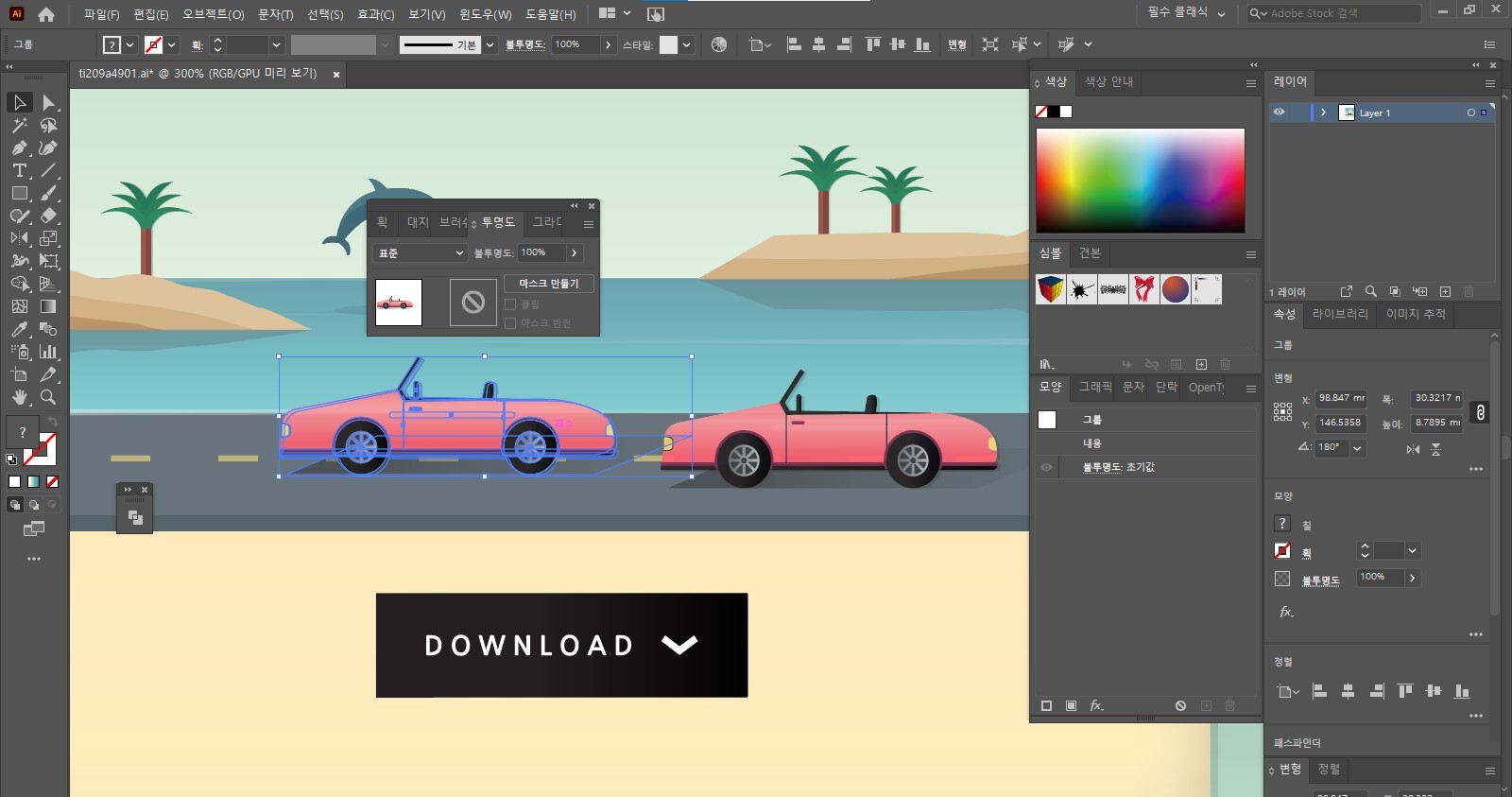Activate the Zoom tool
This screenshot has height=797, width=1512.
[x=48, y=397]
